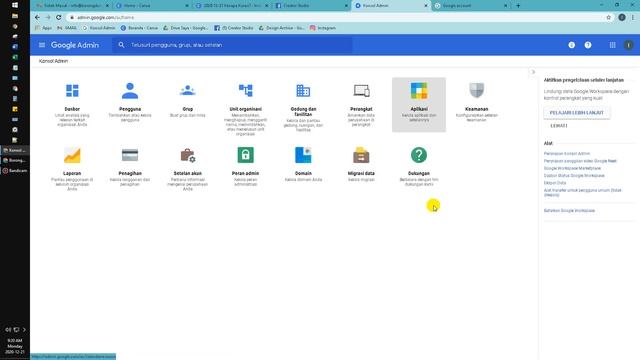Open the Peran admin card
This screenshot has height=360, width=640.
(x=245, y=168)
